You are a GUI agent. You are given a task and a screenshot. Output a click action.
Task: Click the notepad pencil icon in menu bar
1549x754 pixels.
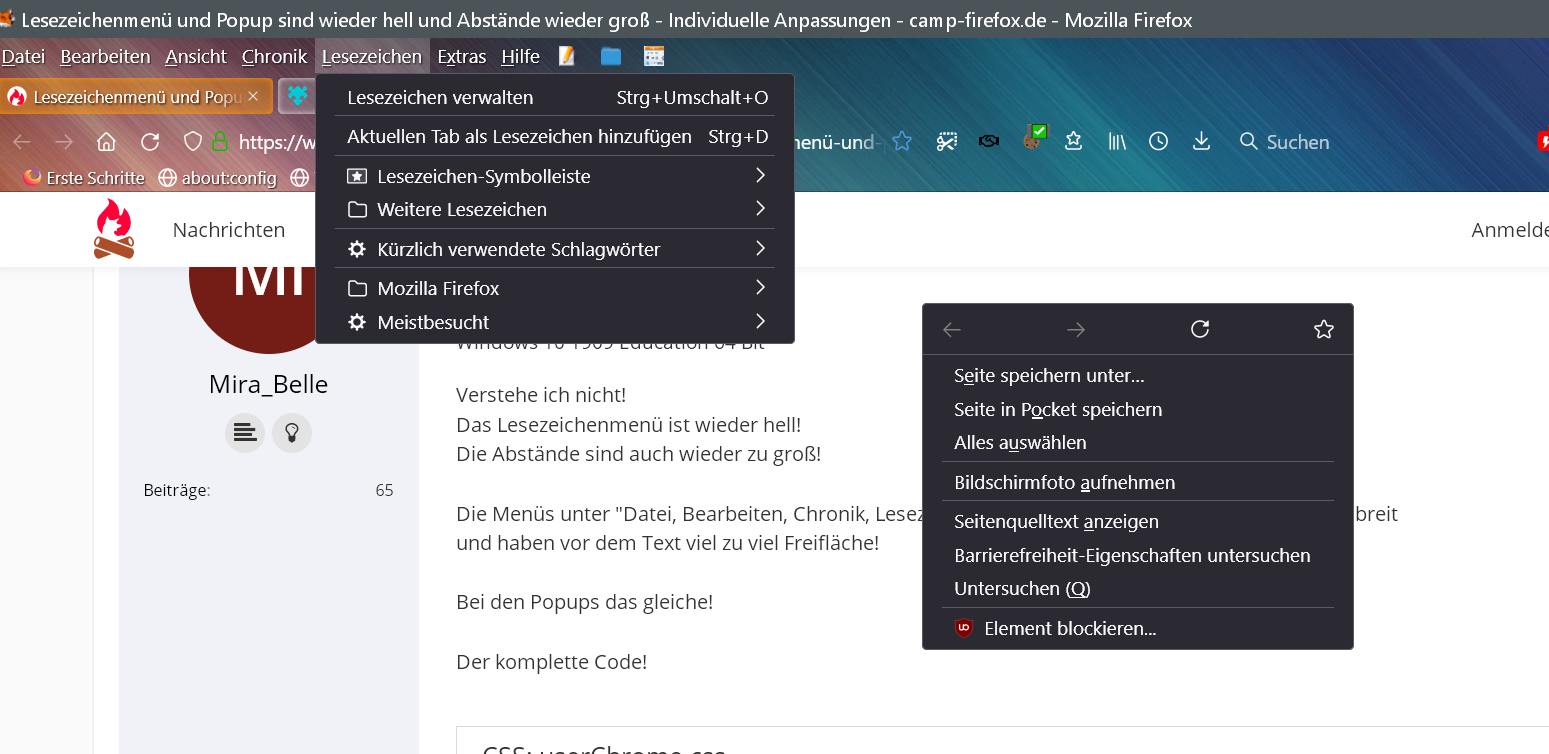tap(567, 57)
